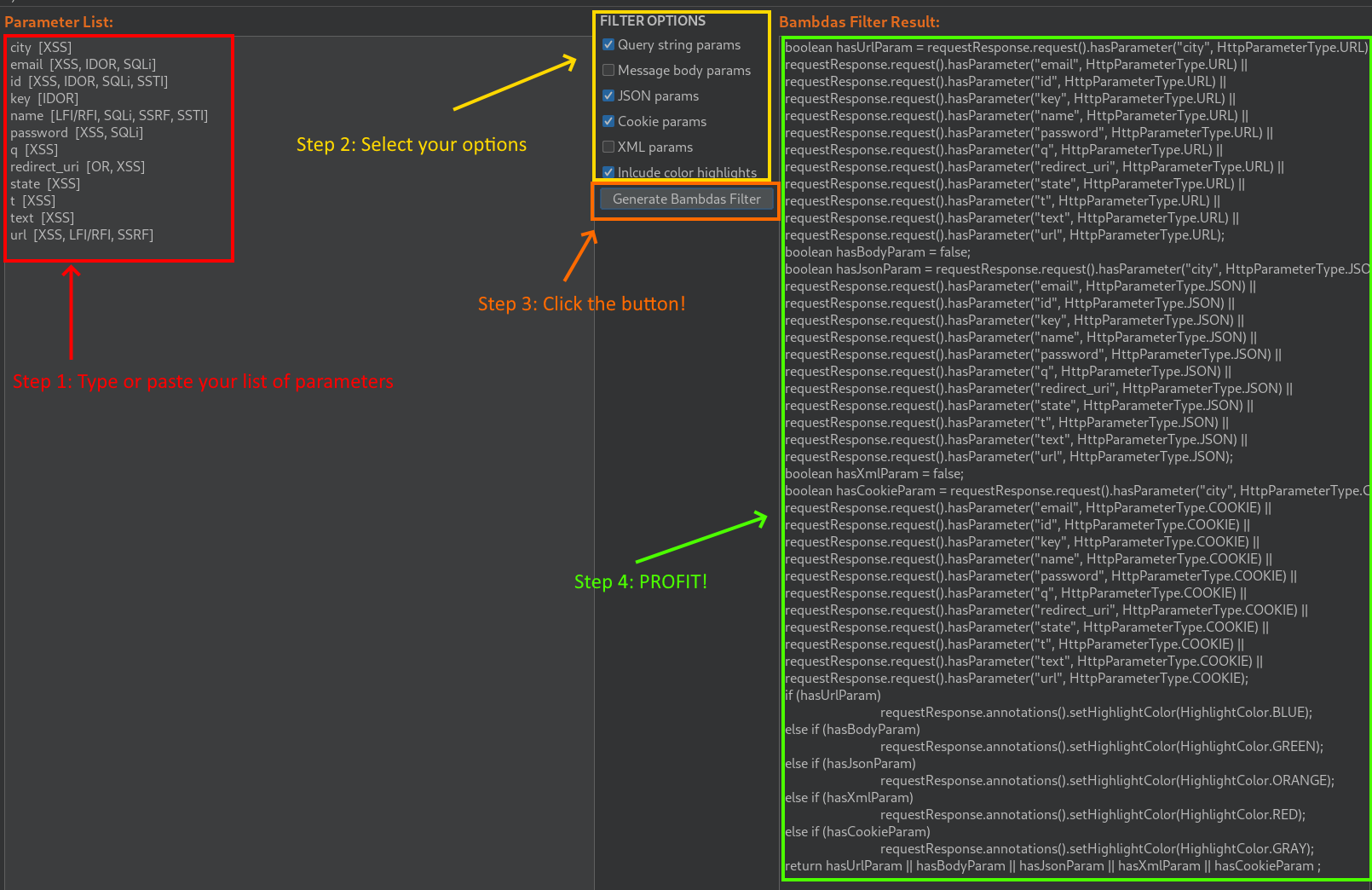Click the 'q [XSS]' parameter line
Image resolution: width=1372 pixels, height=890 pixels.
(34, 149)
